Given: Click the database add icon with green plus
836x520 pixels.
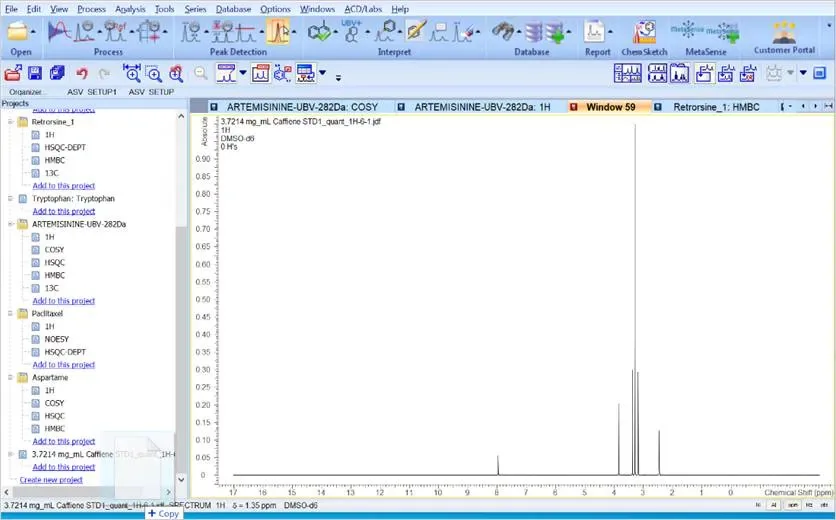Looking at the screenshot, I should [554, 32].
